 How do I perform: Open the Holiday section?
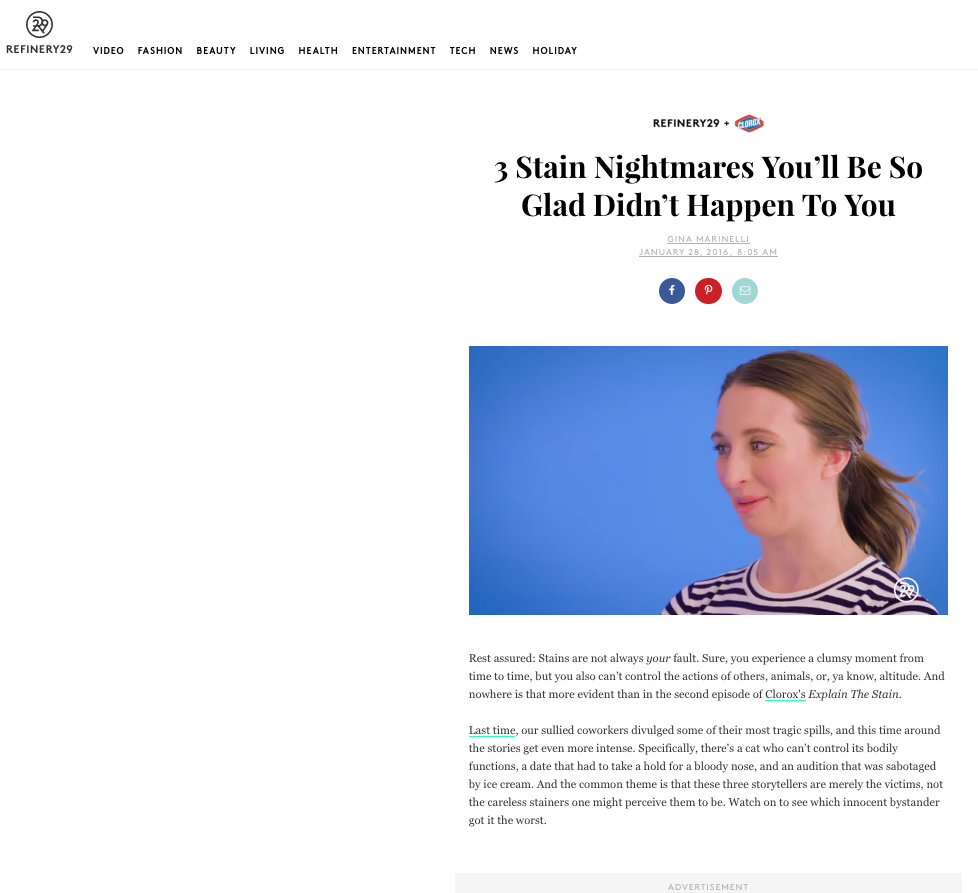[x=554, y=51]
